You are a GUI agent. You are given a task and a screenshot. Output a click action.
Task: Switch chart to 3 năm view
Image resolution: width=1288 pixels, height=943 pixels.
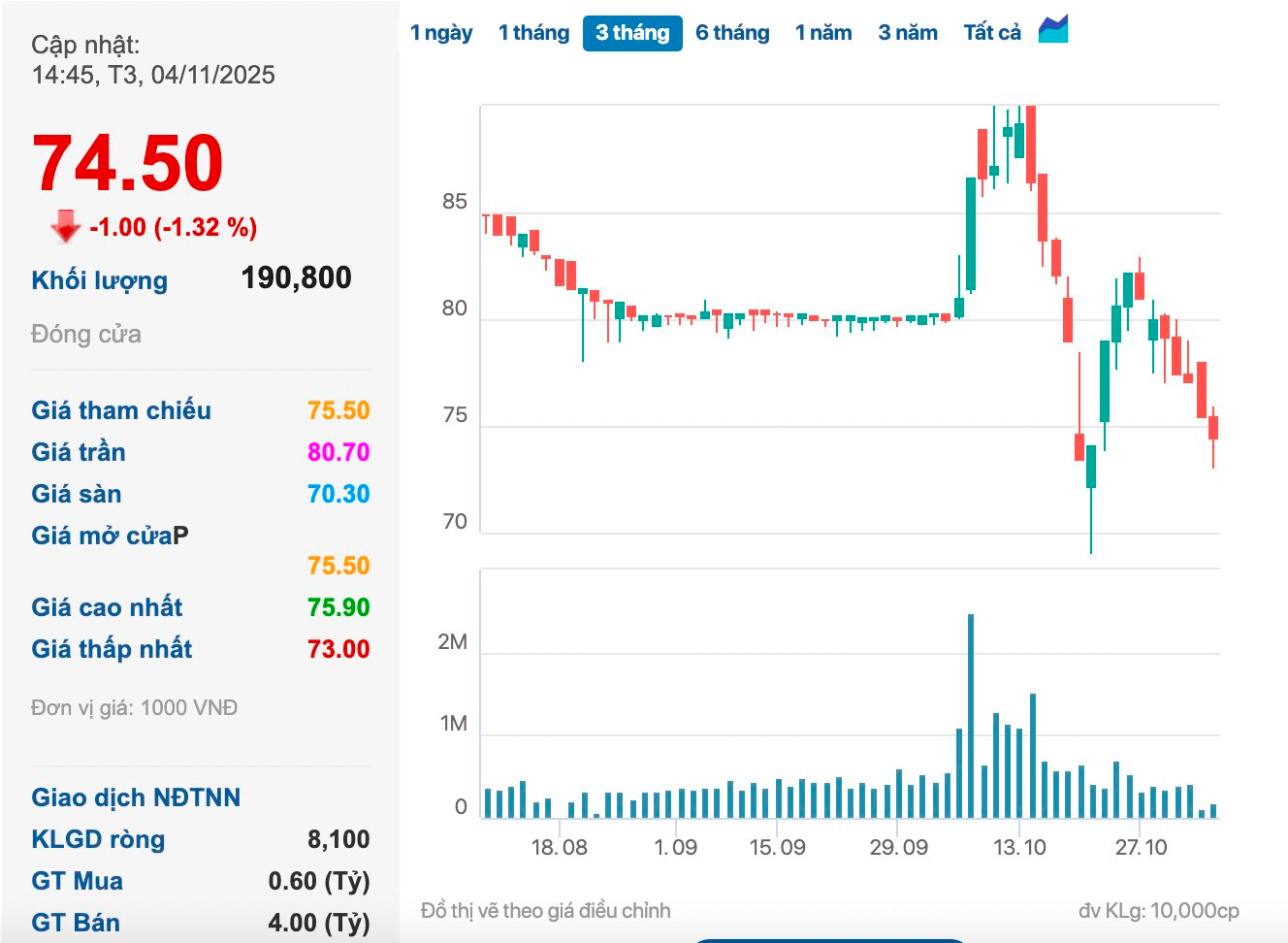[x=908, y=33]
